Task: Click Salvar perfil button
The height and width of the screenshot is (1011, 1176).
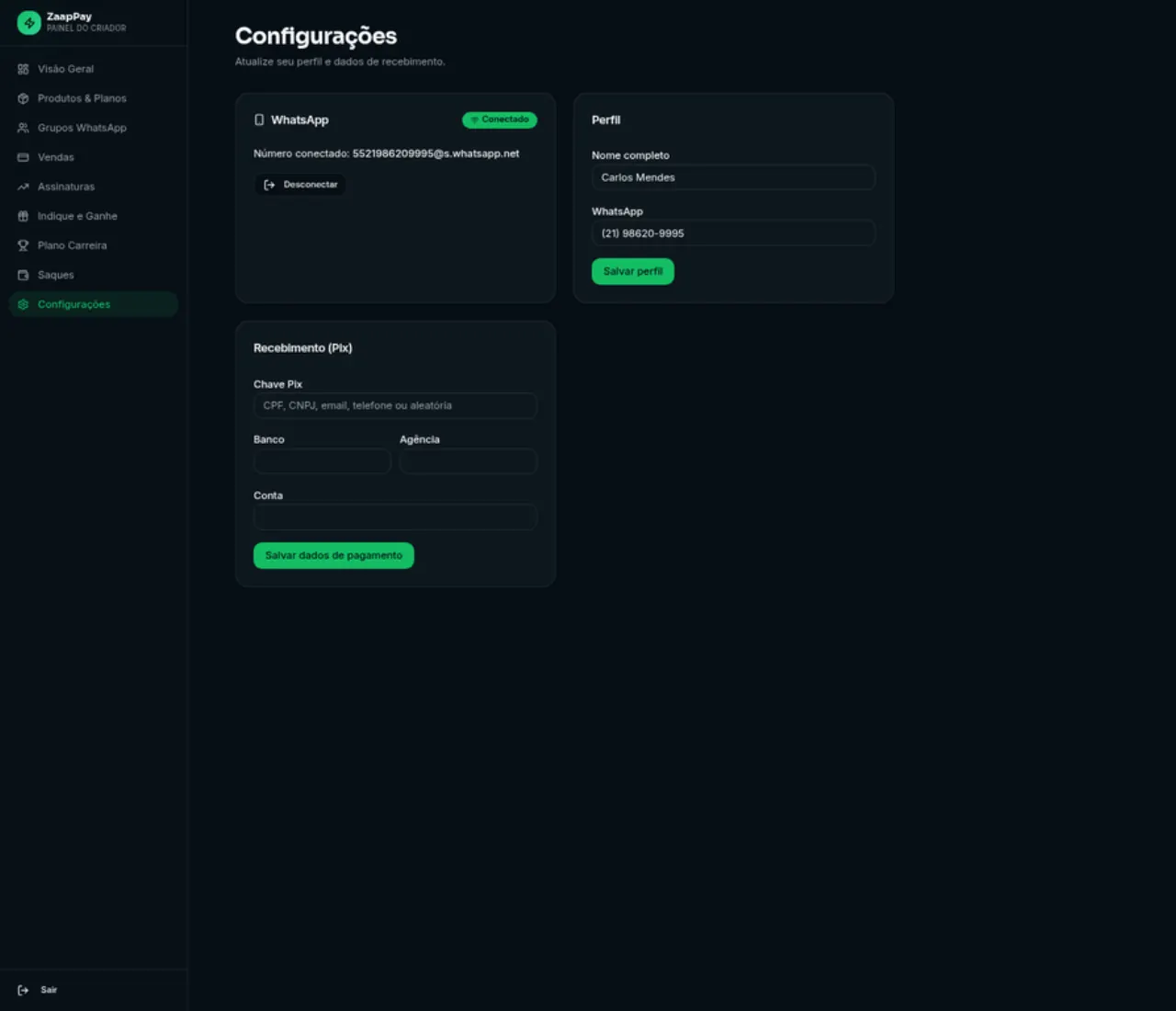Action: click(633, 271)
